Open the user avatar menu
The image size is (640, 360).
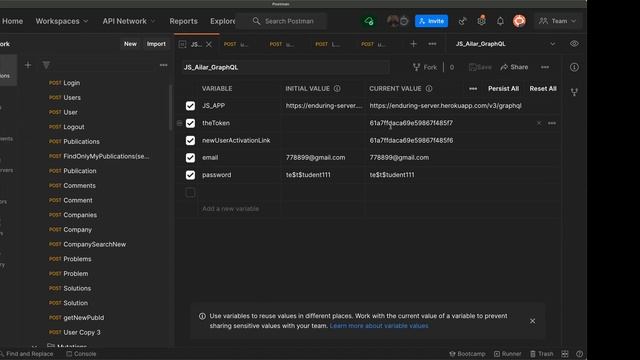click(519, 21)
